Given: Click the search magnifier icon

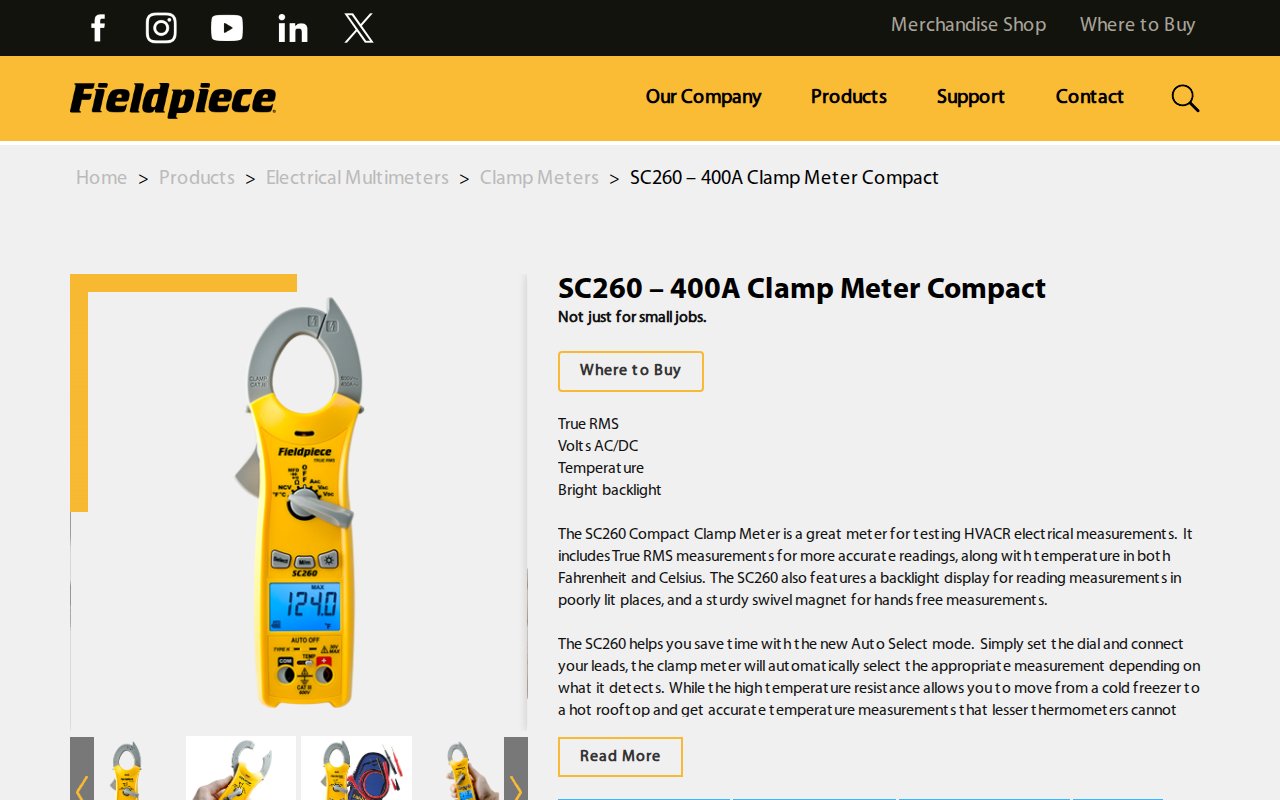Looking at the screenshot, I should point(1185,98).
